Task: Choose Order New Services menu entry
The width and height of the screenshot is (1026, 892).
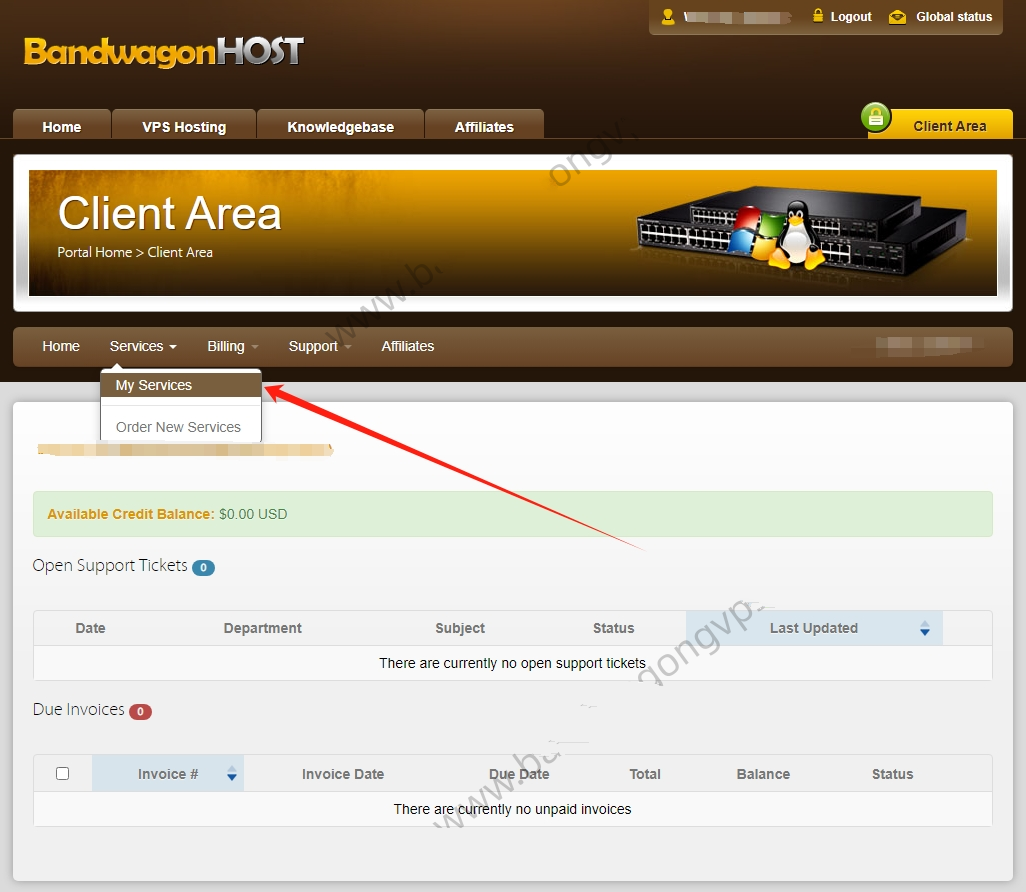Action: (x=178, y=427)
